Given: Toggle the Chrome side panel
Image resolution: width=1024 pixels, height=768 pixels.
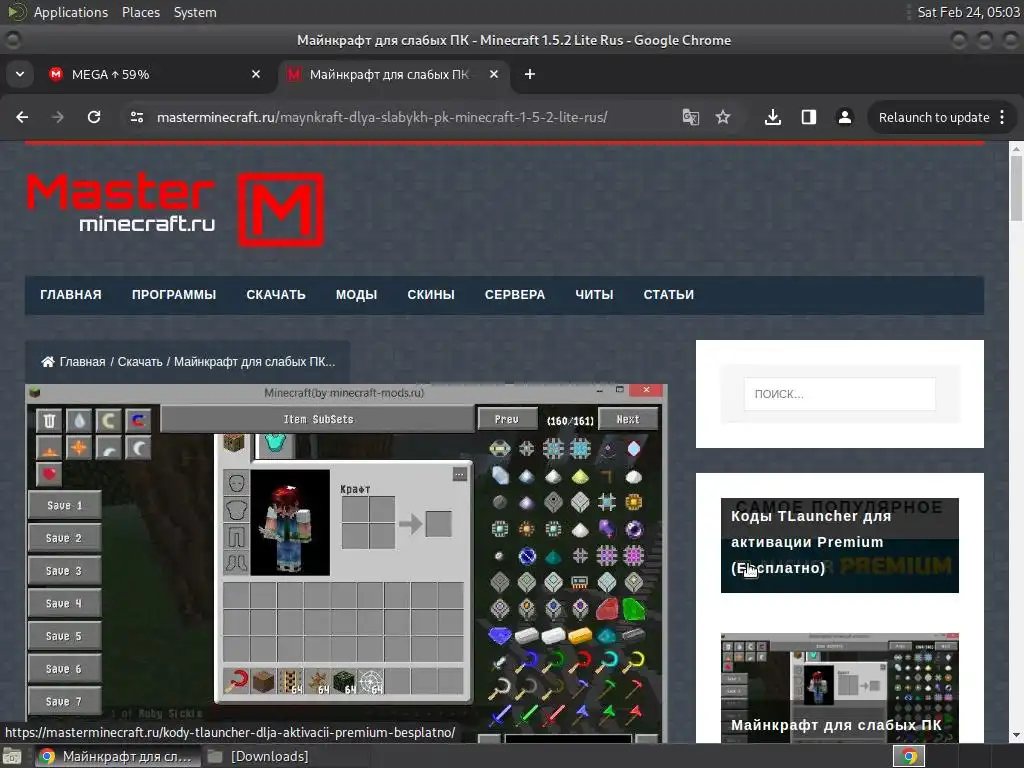Looking at the screenshot, I should 808,117.
